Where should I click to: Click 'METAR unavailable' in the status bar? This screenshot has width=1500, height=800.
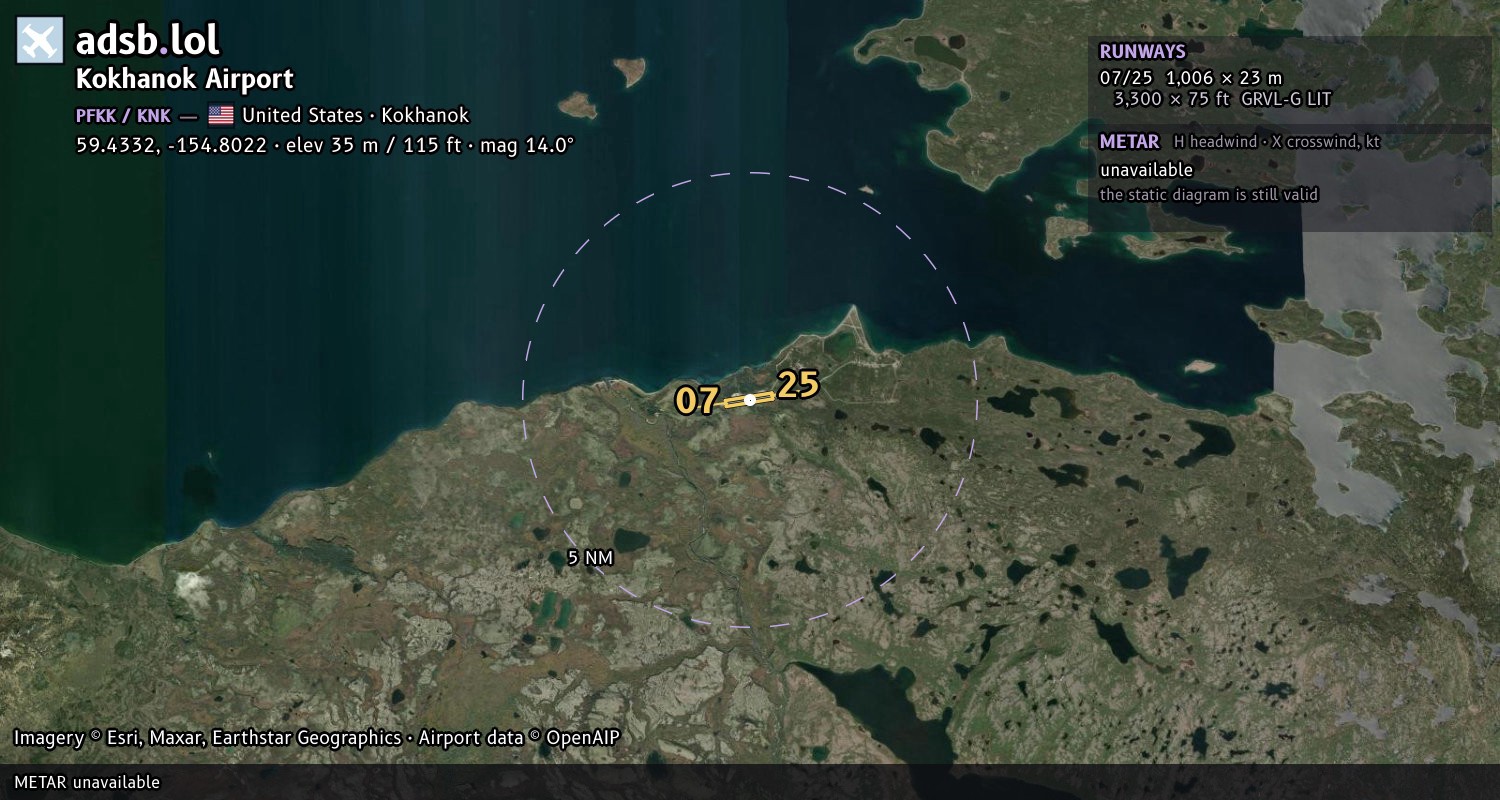(87, 782)
